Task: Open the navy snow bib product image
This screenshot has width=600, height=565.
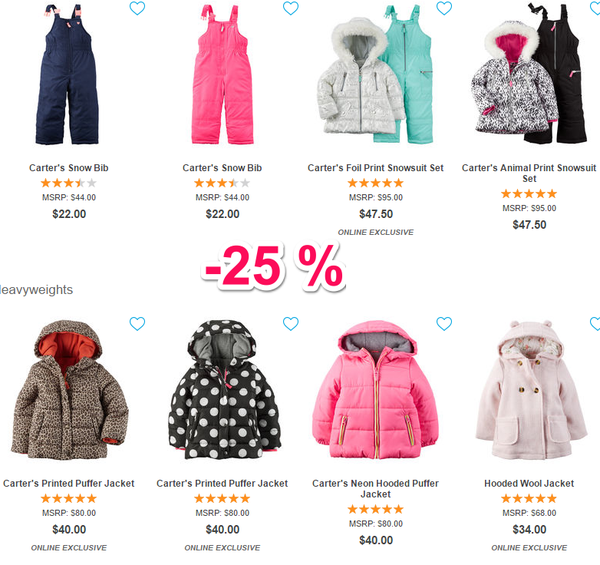Action: [67, 75]
